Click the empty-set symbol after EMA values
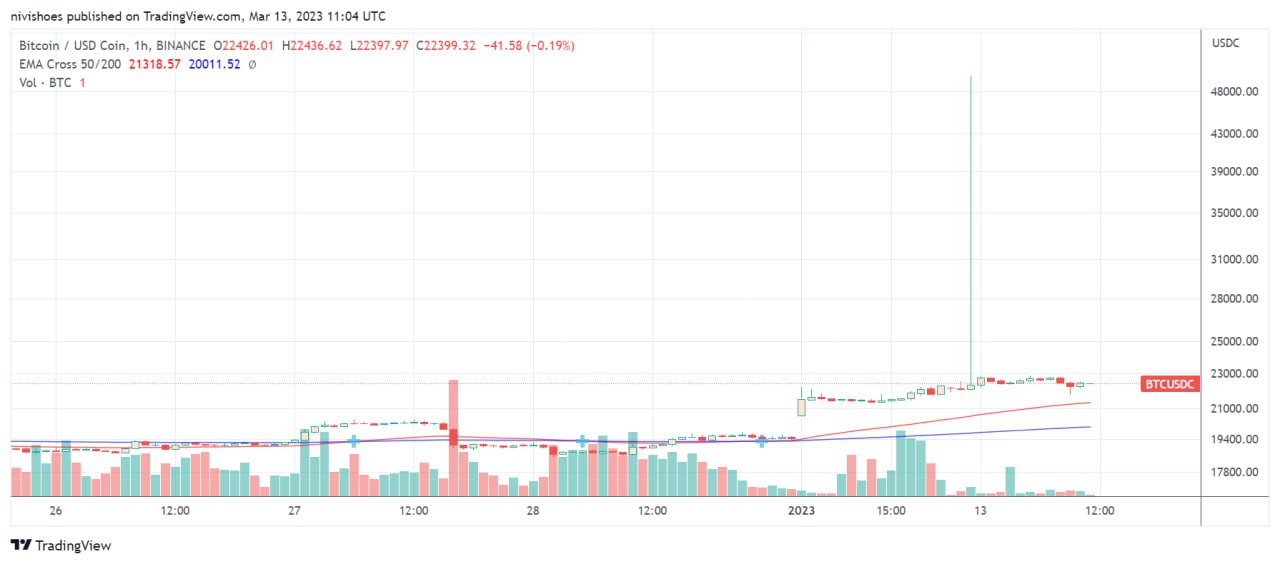Screen dimensions: 1280x564 tap(252, 64)
